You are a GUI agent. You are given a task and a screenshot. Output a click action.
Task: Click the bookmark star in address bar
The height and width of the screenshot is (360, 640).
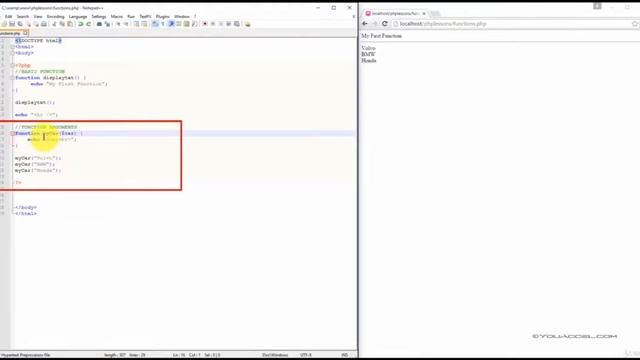click(x=635, y=24)
